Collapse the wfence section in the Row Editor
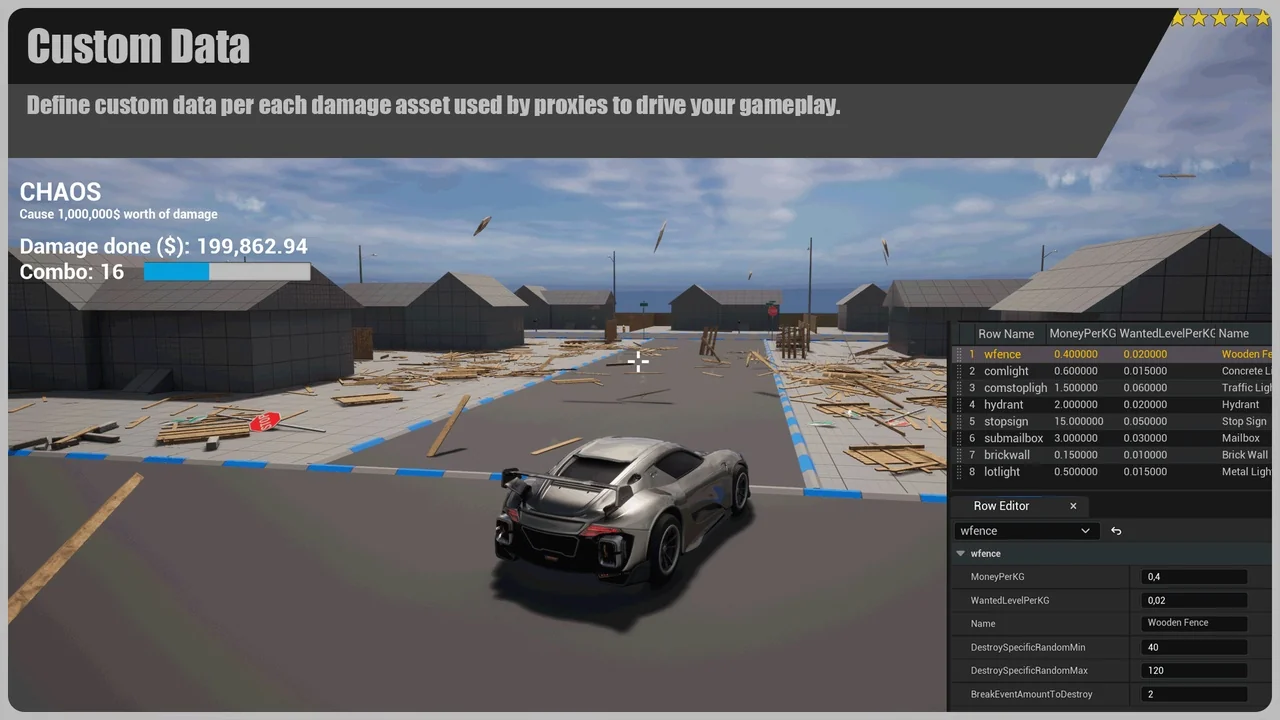The height and width of the screenshot is (720, 1280). (x=961, y=553)
